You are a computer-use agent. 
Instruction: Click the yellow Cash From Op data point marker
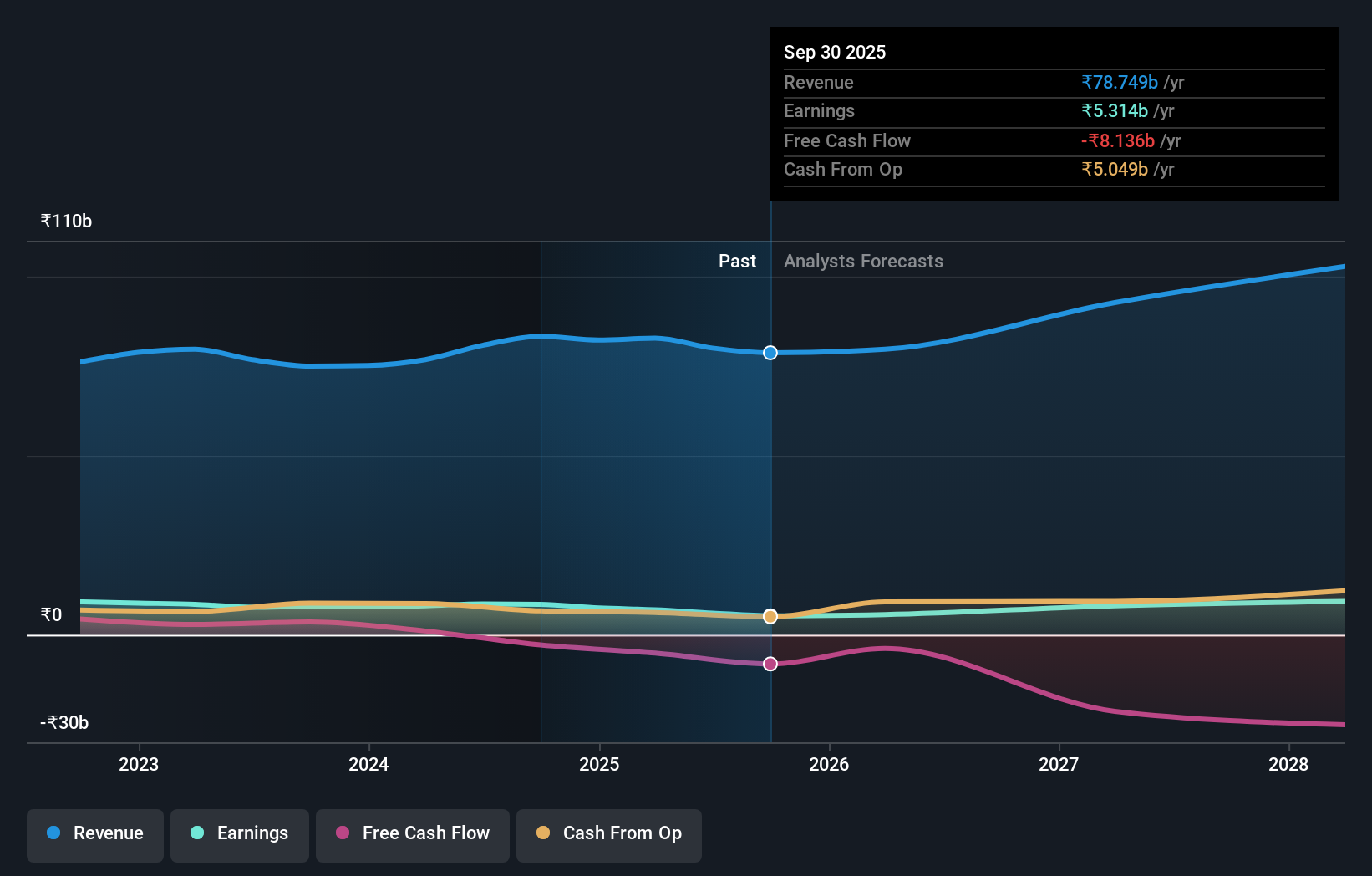pos(770,617)
